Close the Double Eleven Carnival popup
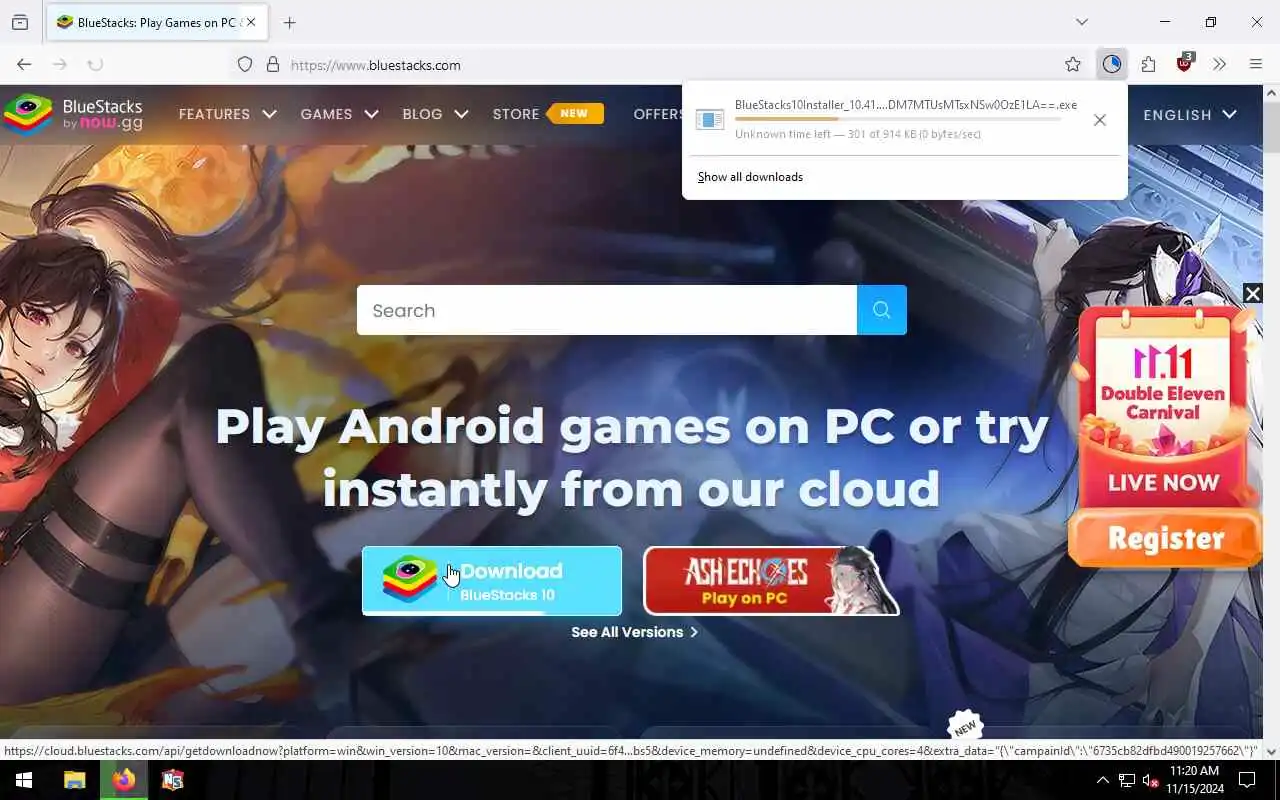Screen dimensions: 1280x800 [1252, 293]
